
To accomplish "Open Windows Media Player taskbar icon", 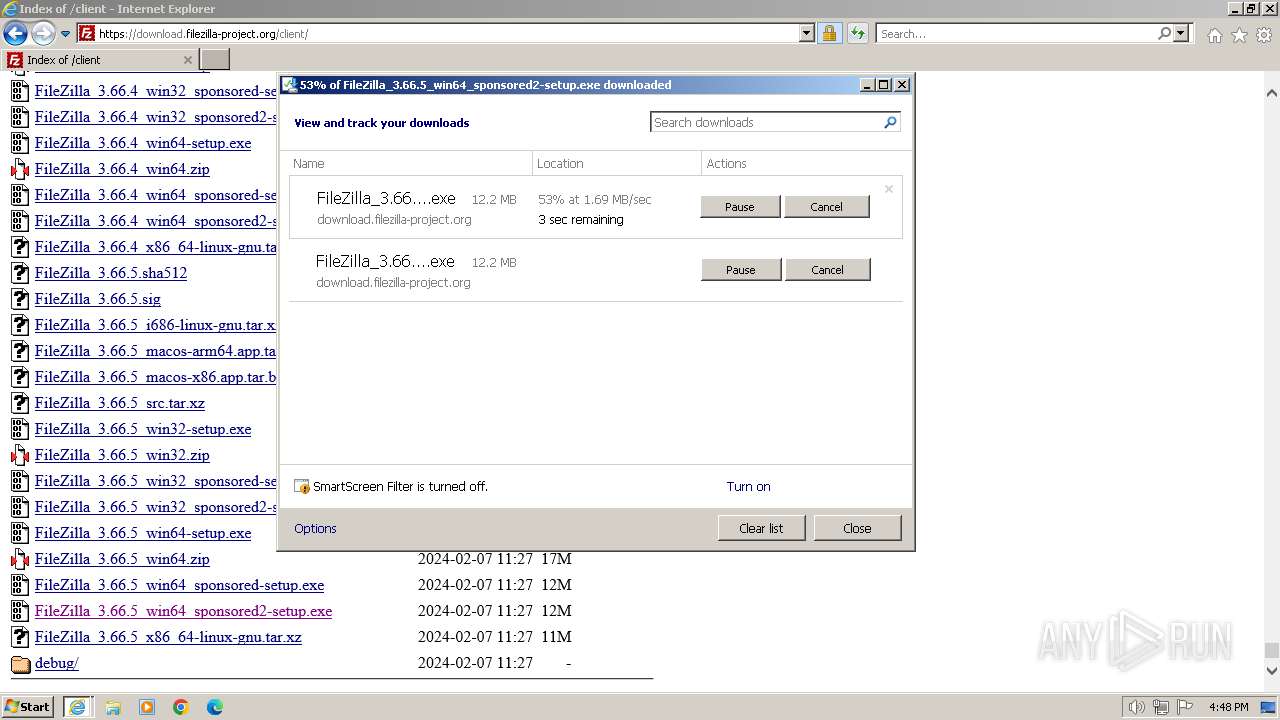I will coord(147,707).
